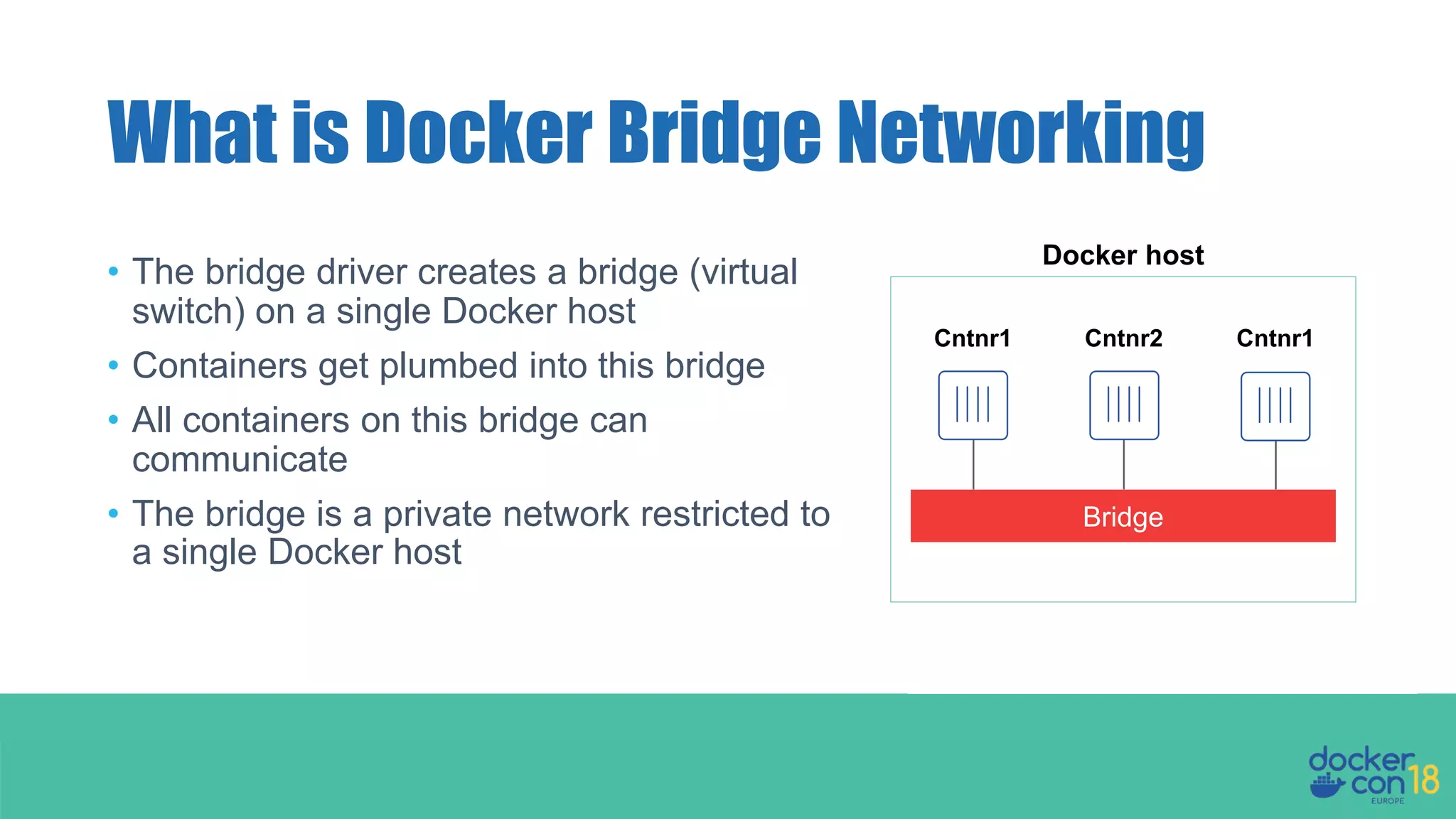Click the slide title What is Docker Bridge Networking

(x=655, y=133)
